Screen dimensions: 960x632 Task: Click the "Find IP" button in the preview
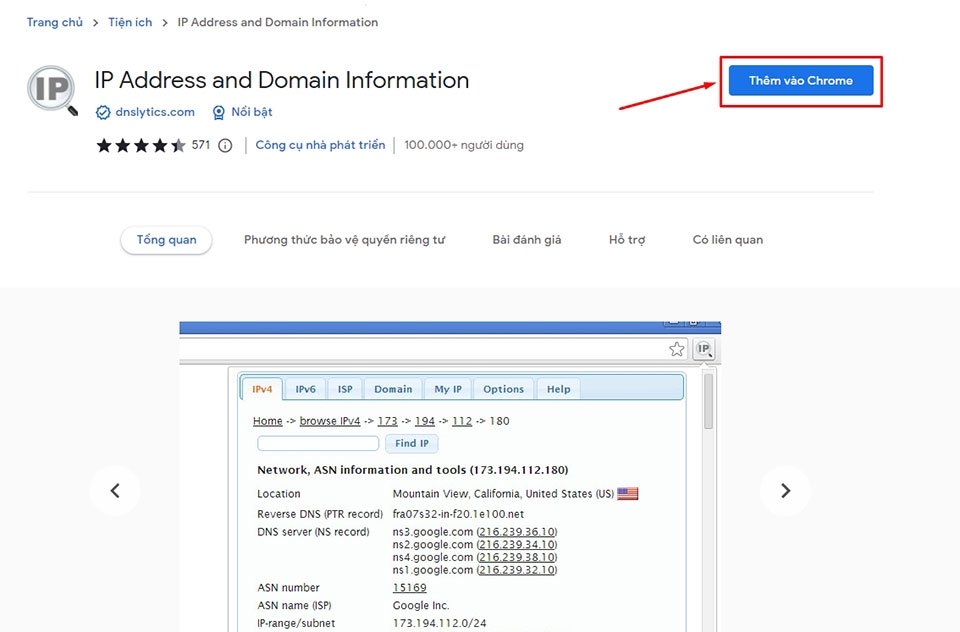(411, 443)
